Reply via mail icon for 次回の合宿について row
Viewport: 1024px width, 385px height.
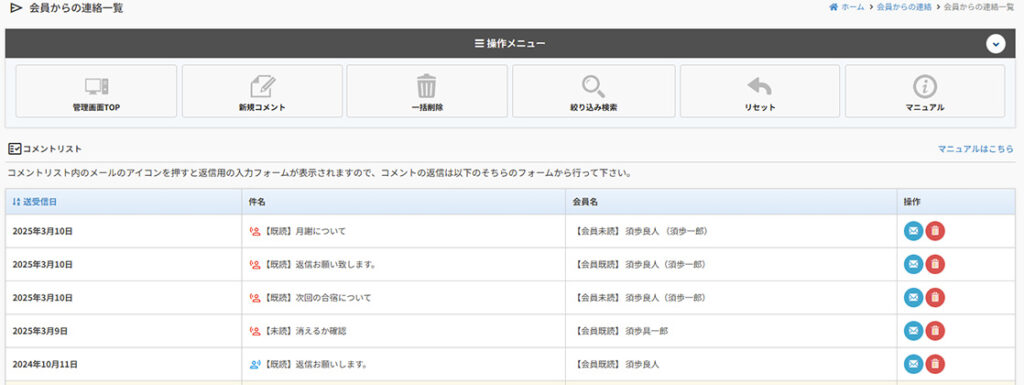click(x=914, y=298)
